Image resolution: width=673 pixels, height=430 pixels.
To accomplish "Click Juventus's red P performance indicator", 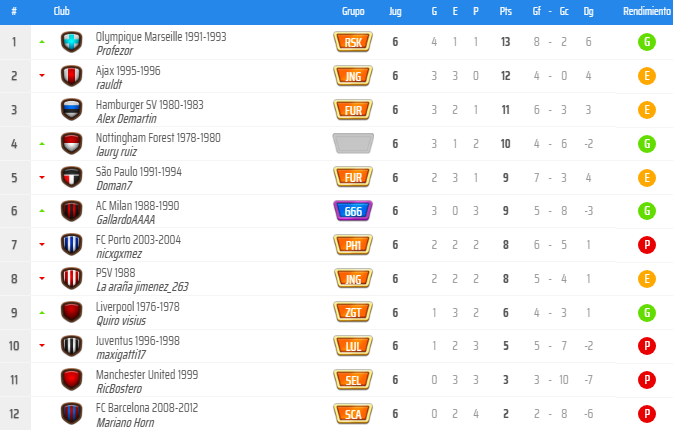I will point(647,346).
